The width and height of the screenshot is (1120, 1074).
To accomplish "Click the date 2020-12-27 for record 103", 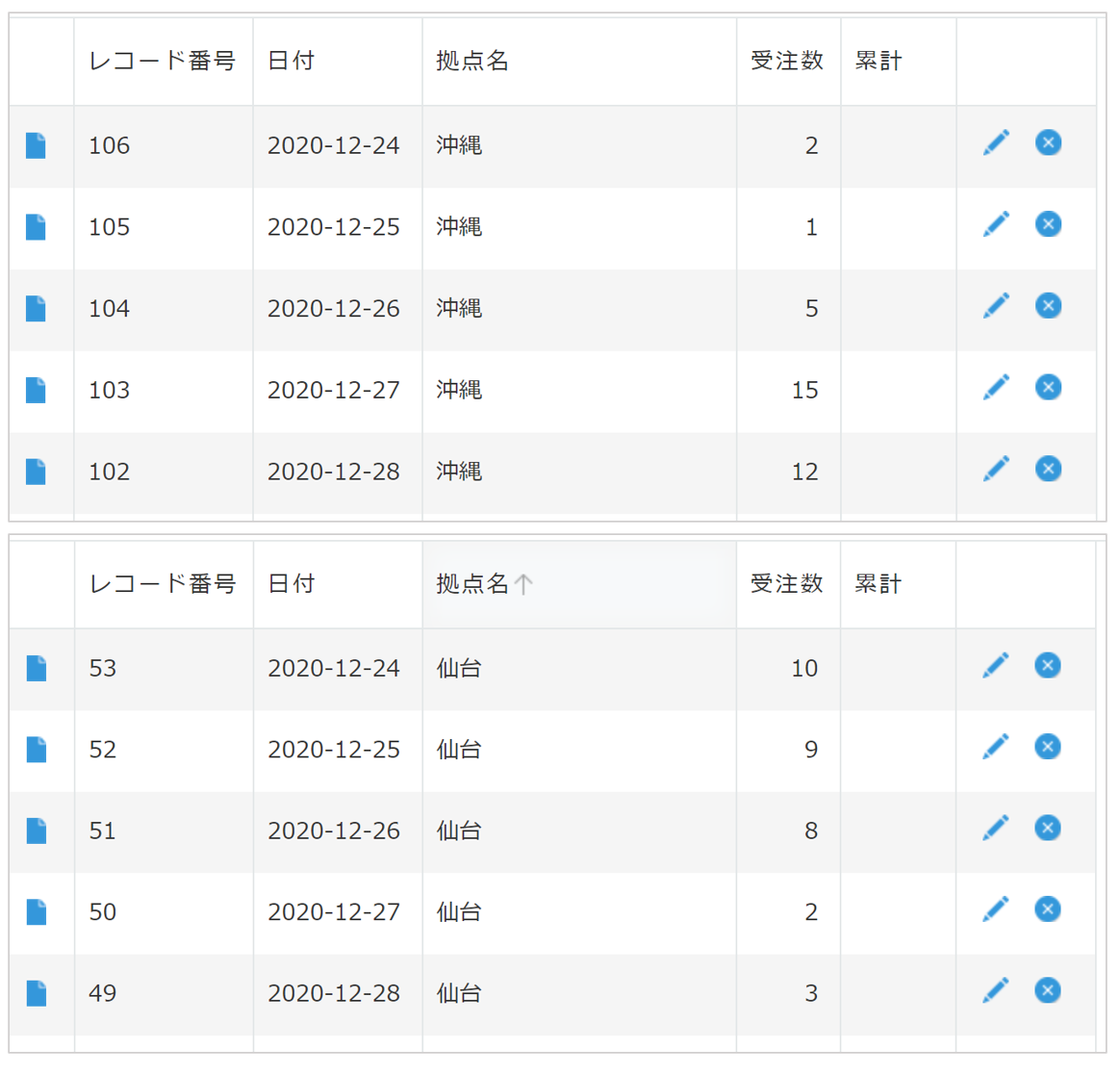I will coord(335,387).
